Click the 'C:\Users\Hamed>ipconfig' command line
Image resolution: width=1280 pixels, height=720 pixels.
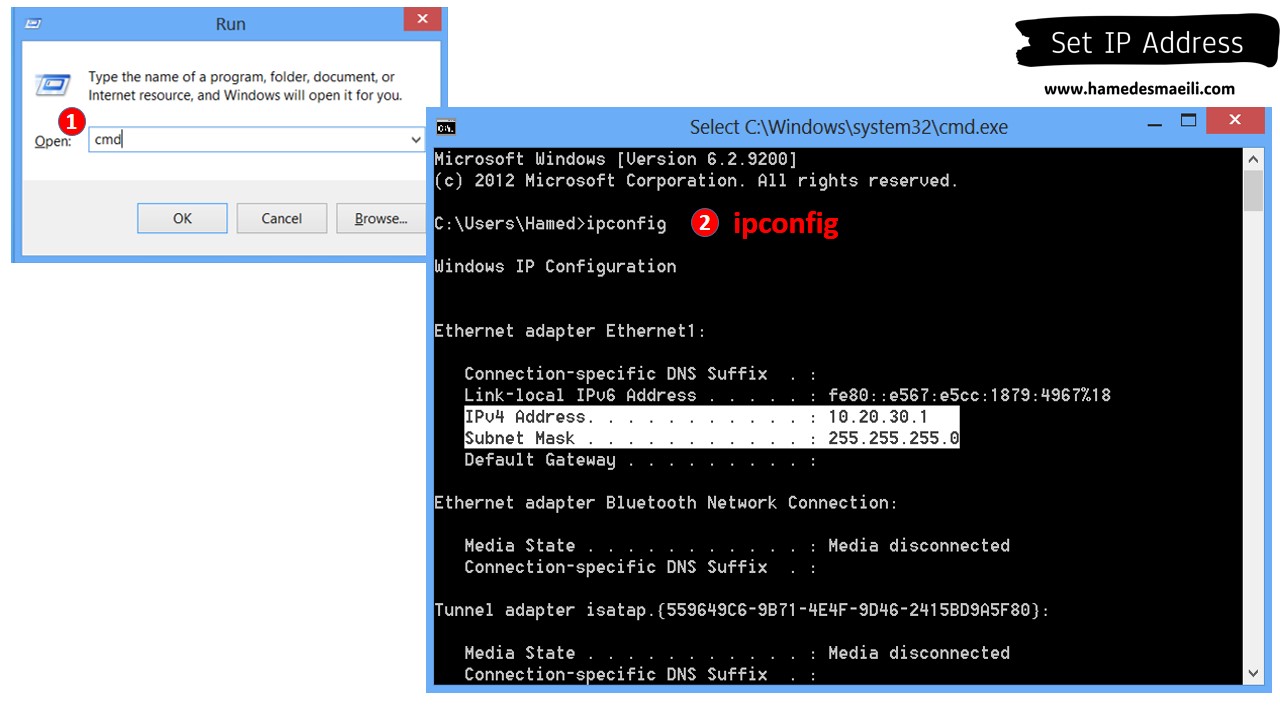550,223
